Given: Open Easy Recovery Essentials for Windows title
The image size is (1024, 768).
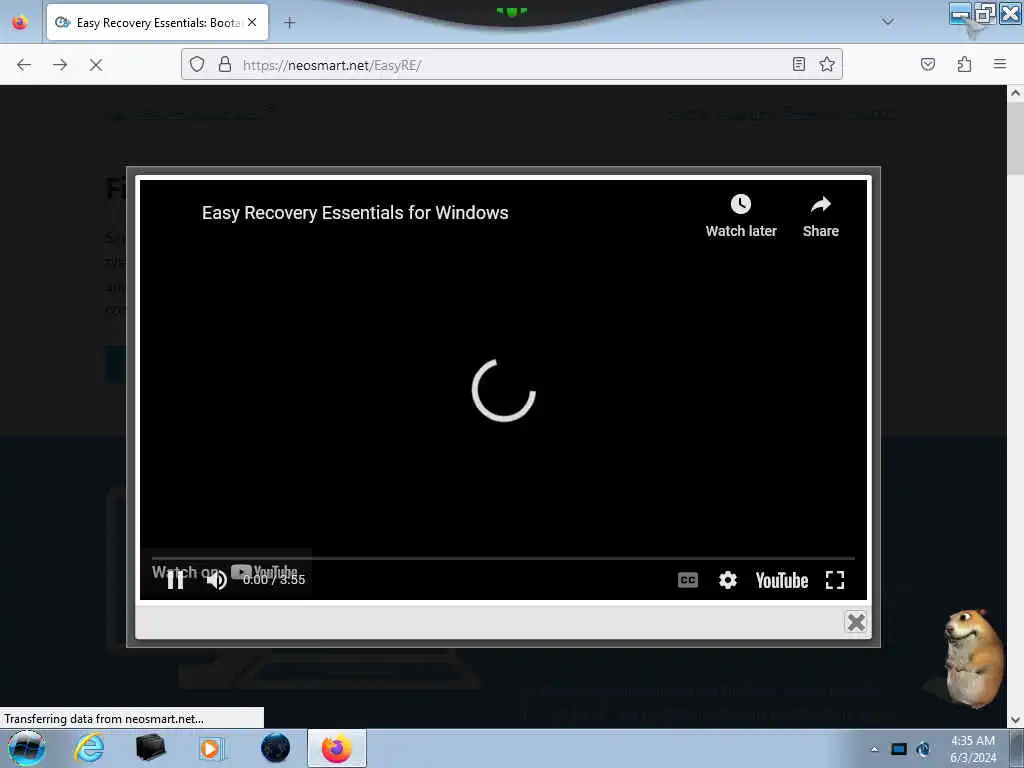Looking at the screenshot, I should click(x=355, y=213).
